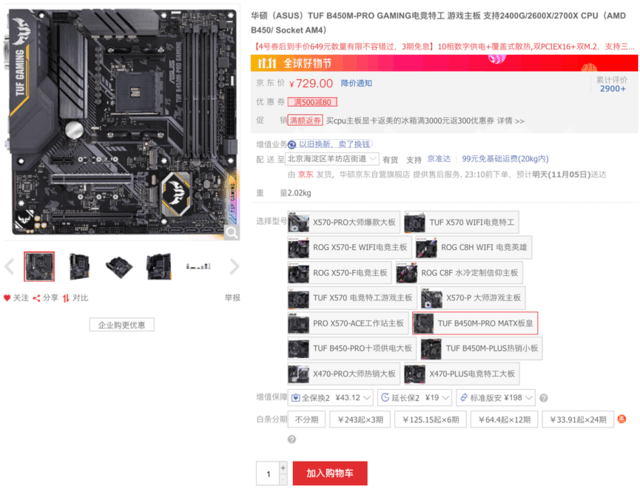Click the 降价通知 price alert link
Screen dimensions: 640x489
pyautogui.click(x=356, y=83)
